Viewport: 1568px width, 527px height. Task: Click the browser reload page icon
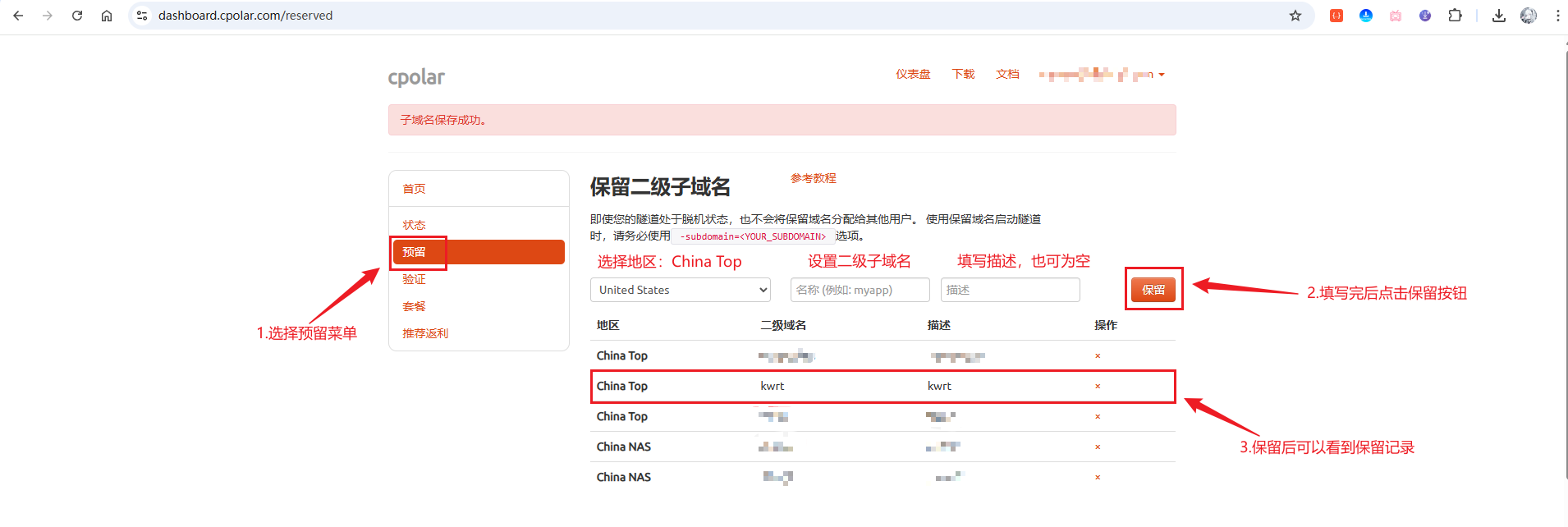tap(77, 16)
